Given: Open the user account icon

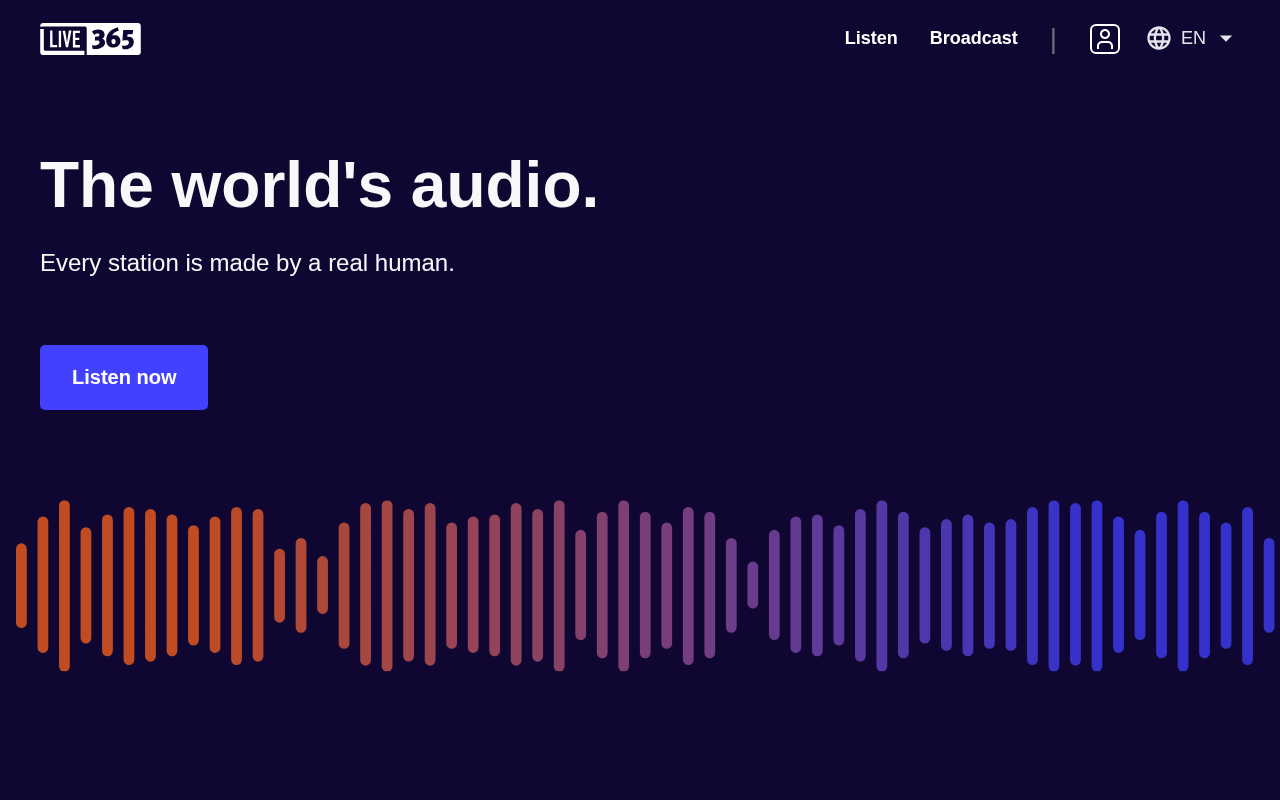Looking at the screenshot, I should pyautogui.click(x=1105, y=39).
